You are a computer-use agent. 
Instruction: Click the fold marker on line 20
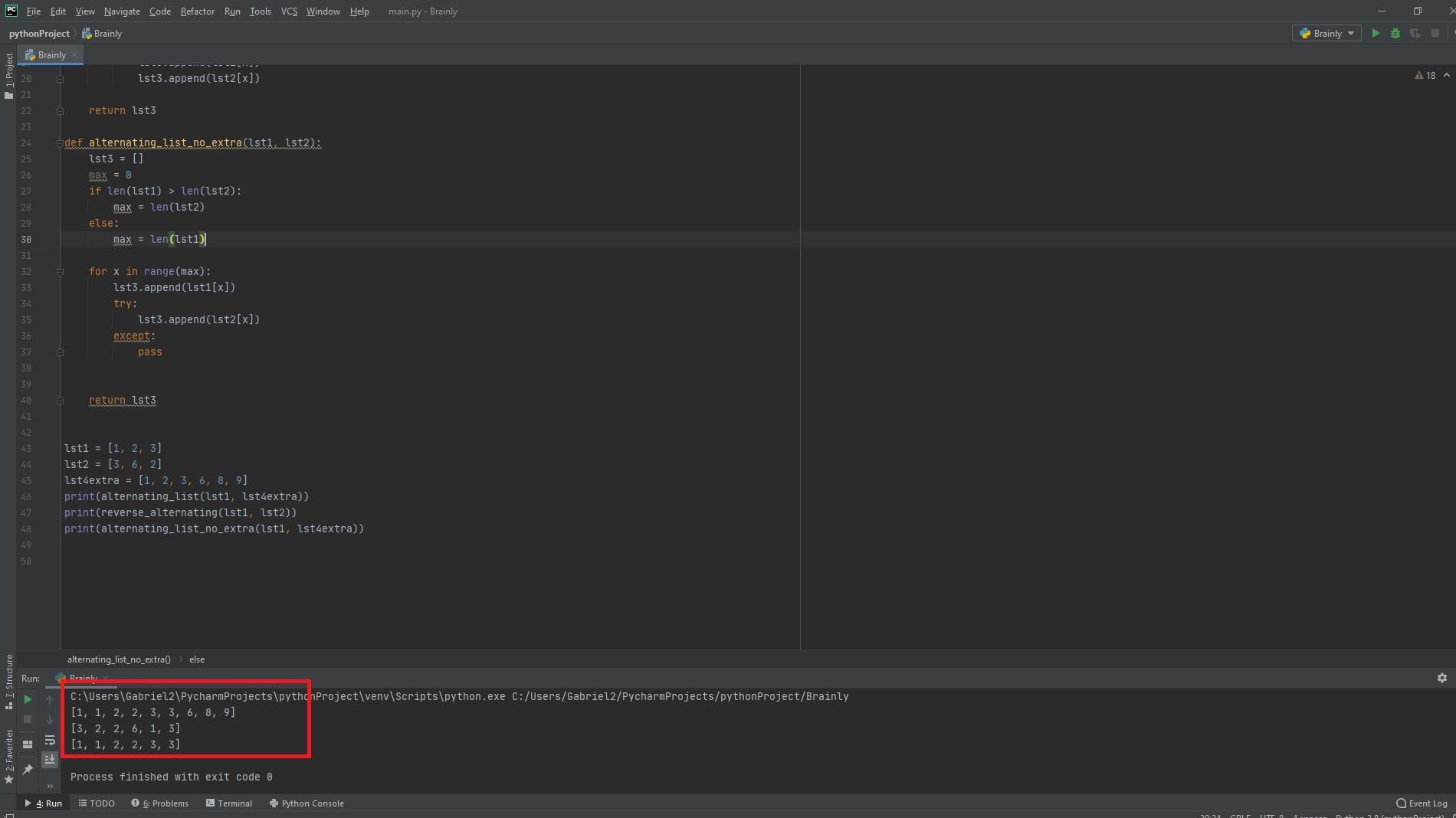60,79
